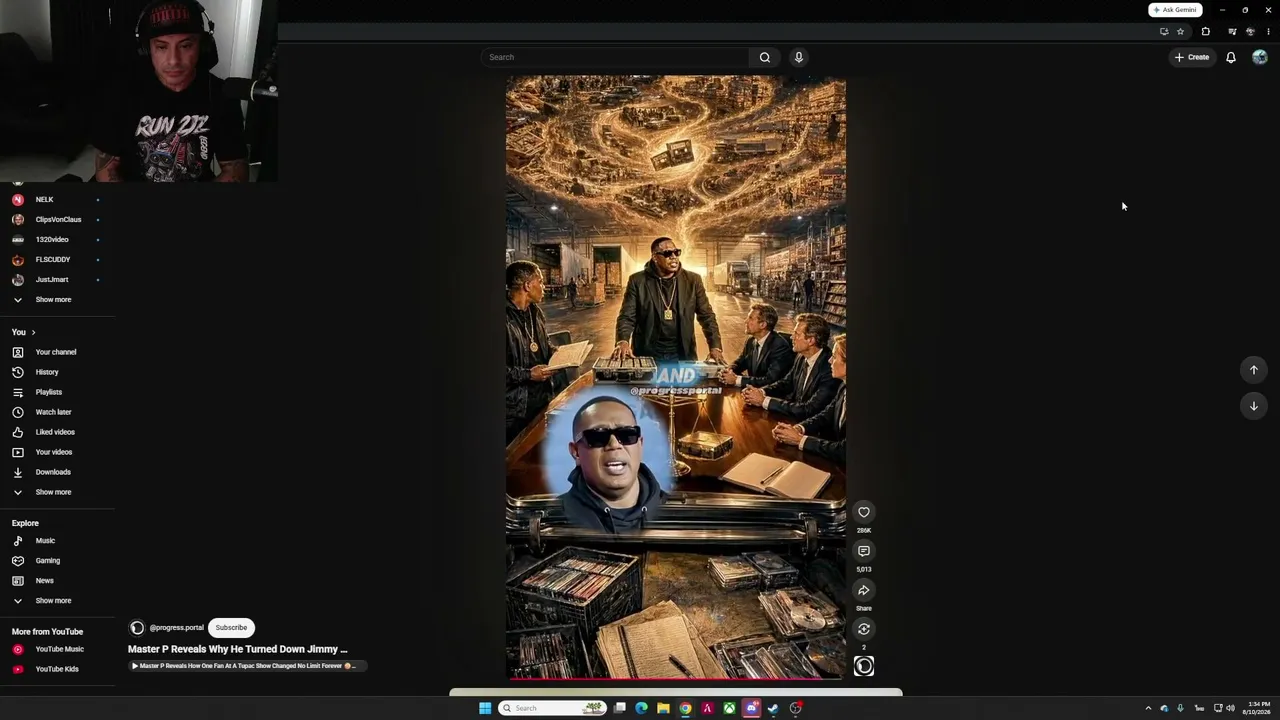Click the Create button
Viewport: 1280px width, 720px height.
click(1192, 57)
